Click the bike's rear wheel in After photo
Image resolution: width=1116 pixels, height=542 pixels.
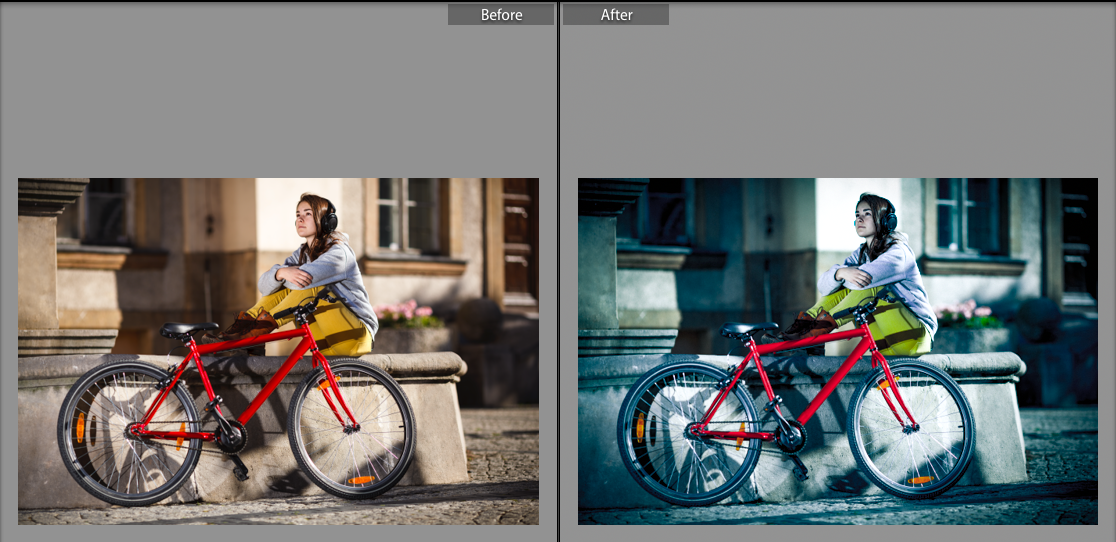coord(688,433)
